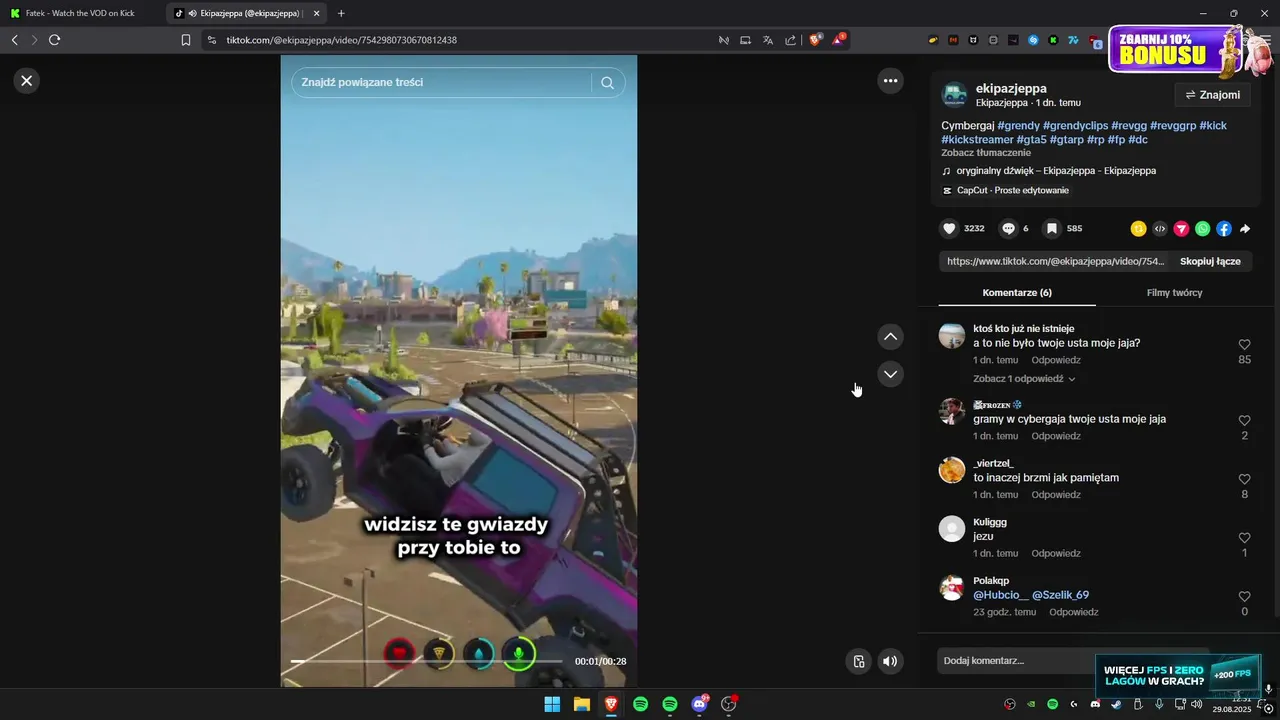Click the search magnifier icon in video
The image size is (1280, 720).
[607, 83]
